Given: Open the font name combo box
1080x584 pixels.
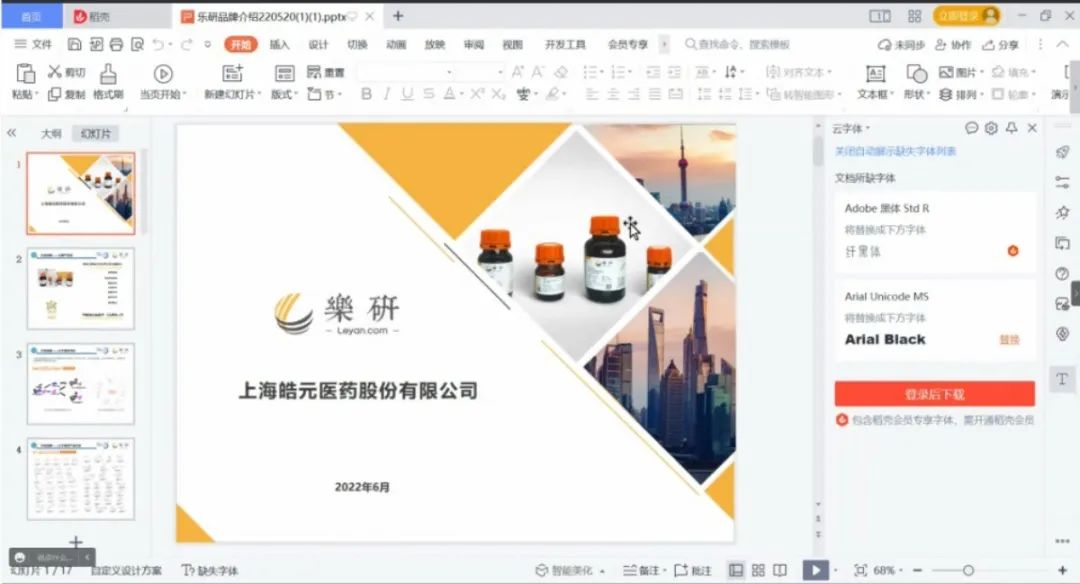Looking at the screenshot, I should point(405,72).
